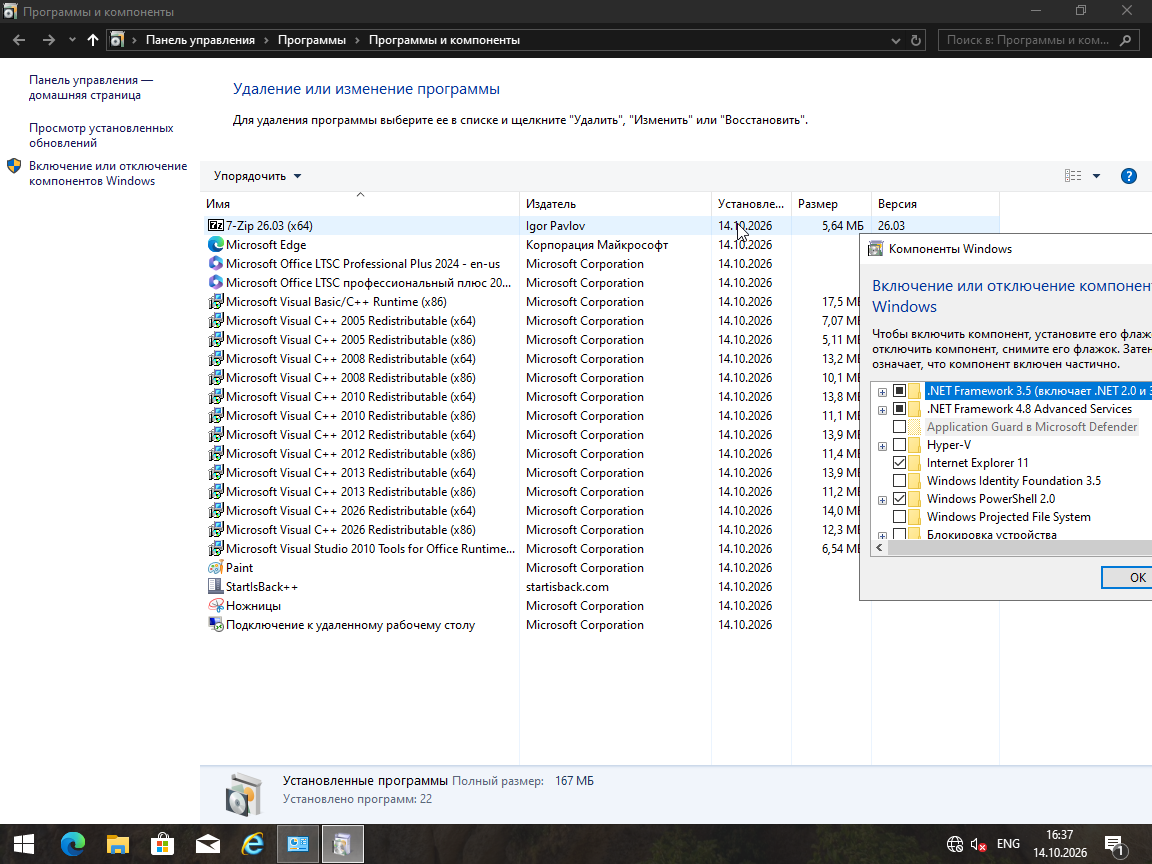This screenshot has width=1152, height=864.
Task: Click OK in Компоненты Windows dialog
Action: pyautogui.click(x=1127, y=577)
